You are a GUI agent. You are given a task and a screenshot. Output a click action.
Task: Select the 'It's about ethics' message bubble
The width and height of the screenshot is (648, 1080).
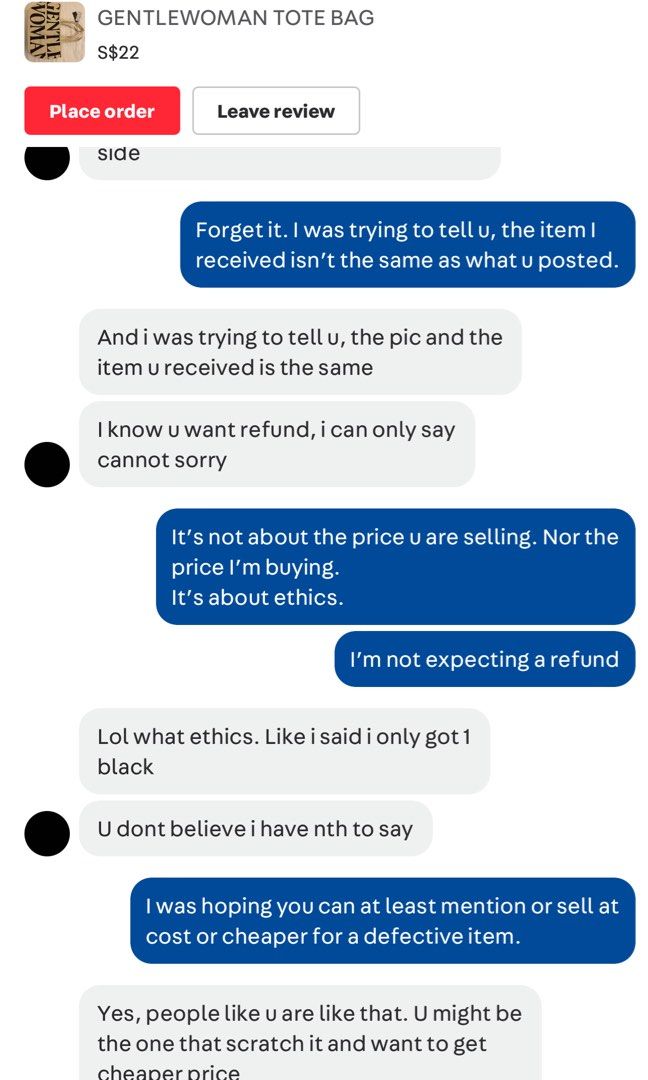coord(396,567)
